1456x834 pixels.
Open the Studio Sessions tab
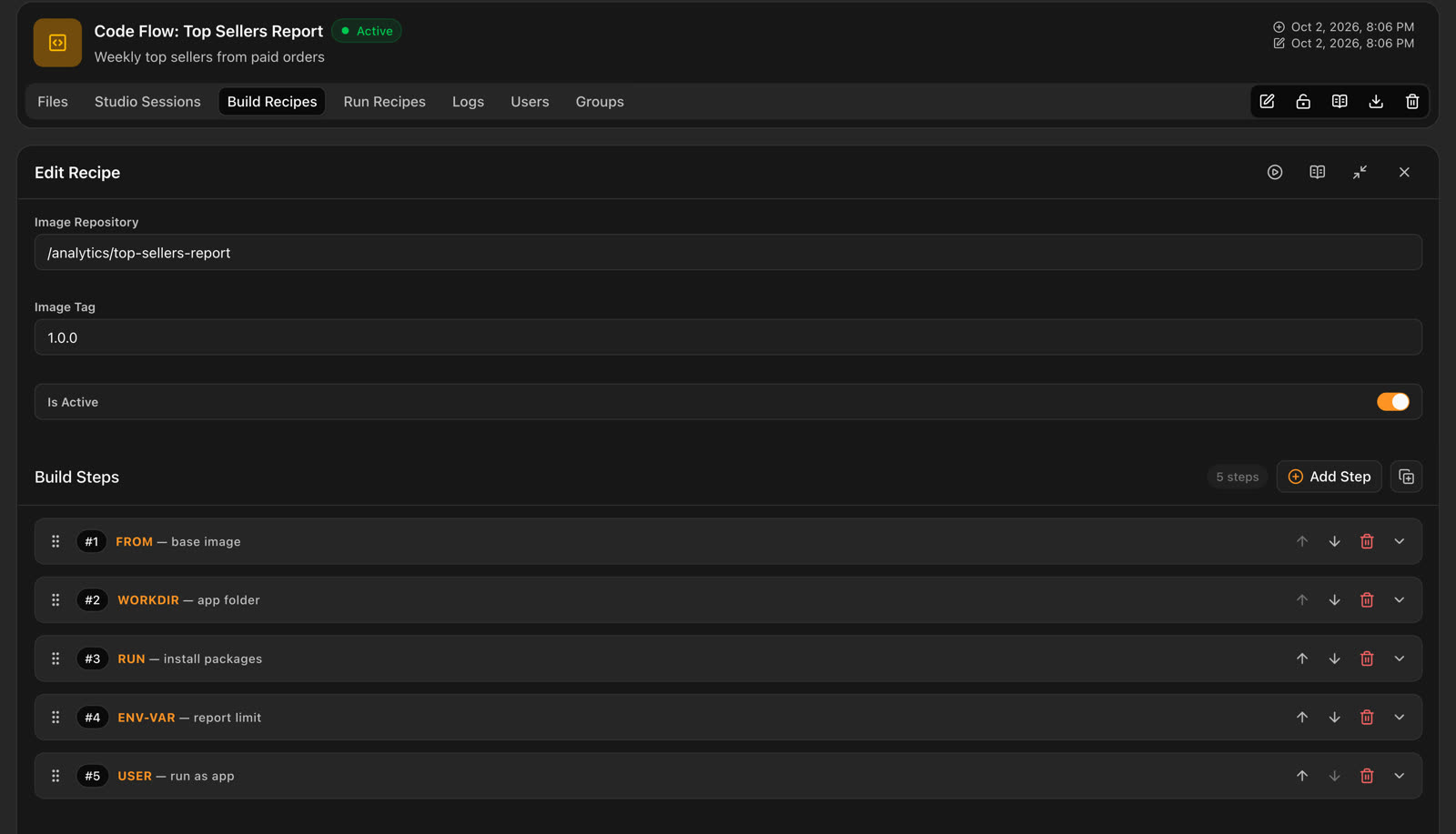click(x=147, y=102)
